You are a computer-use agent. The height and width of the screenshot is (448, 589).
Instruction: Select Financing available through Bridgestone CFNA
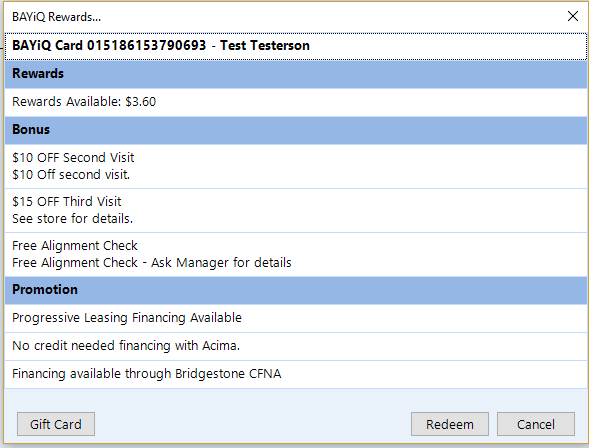click(296, 374)
